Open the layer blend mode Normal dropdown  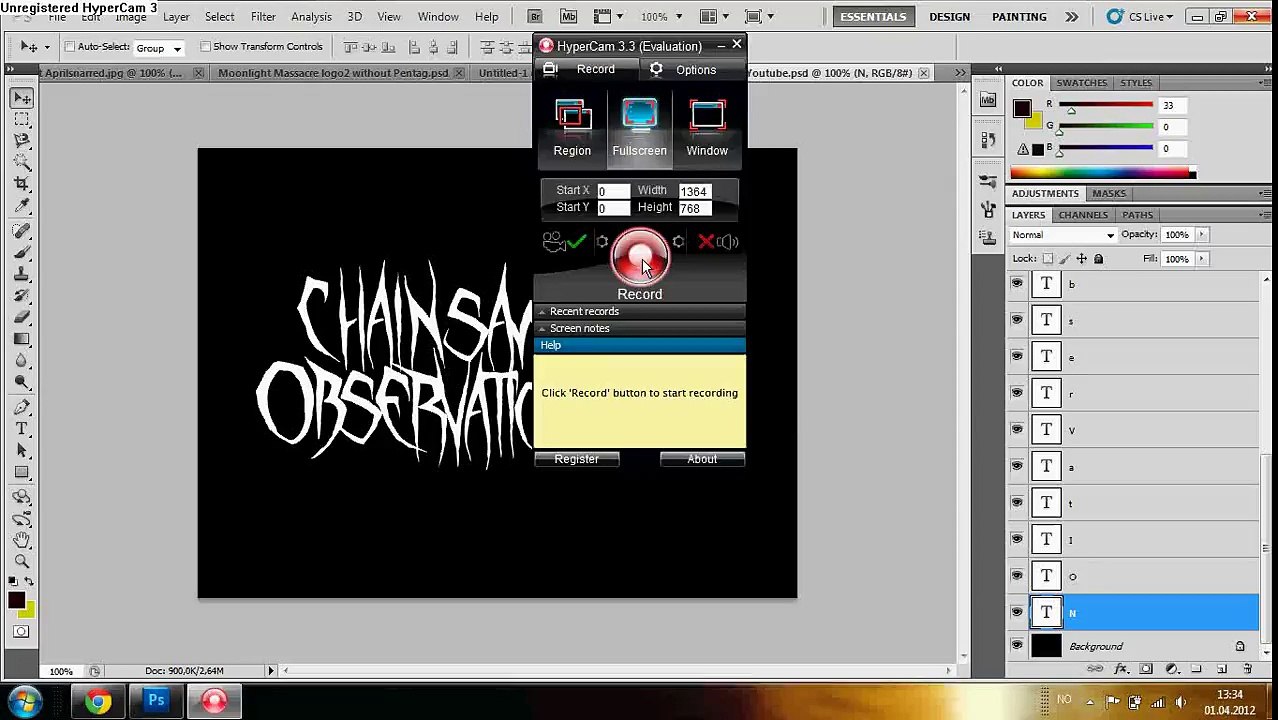(x=1063, y=235)
